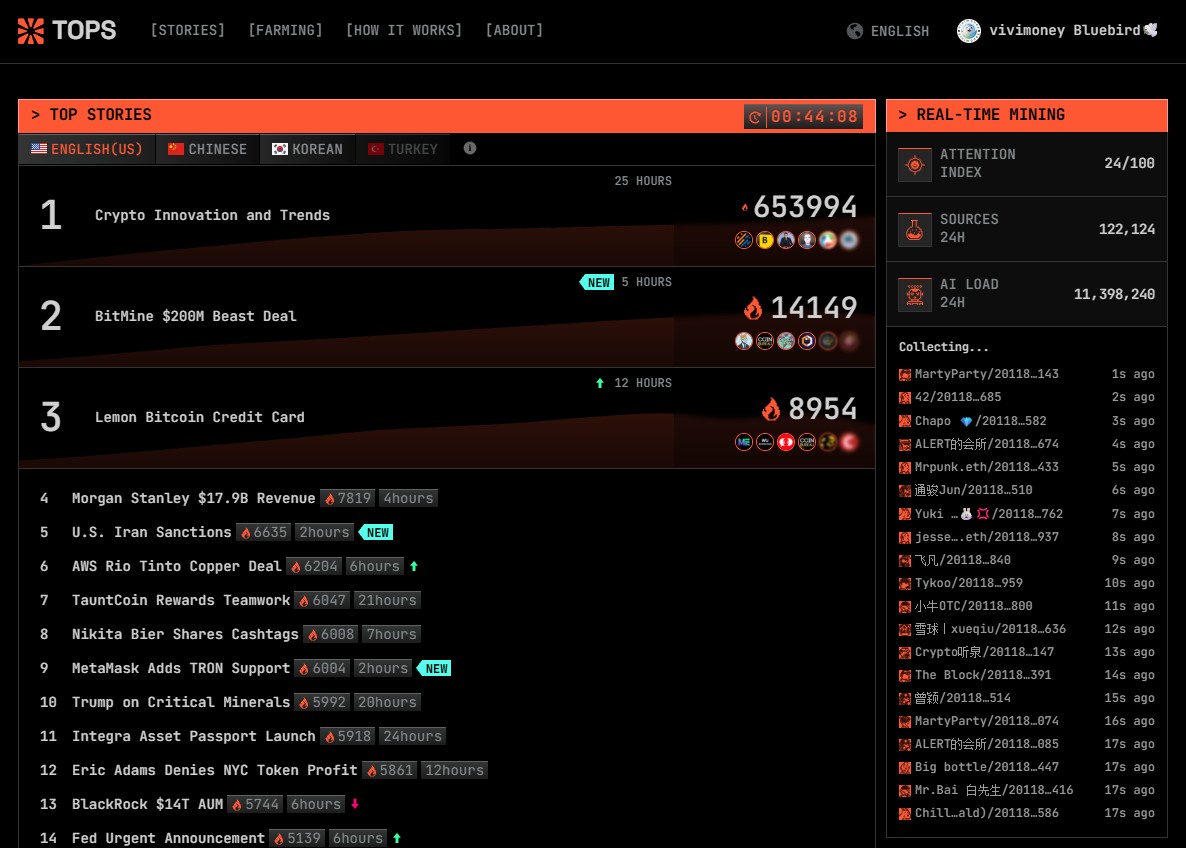This screenshot has height=848, width=1186.
Task: Click the up arrow beside AWS Rio Tinto
Action: click(x=414, y=566)
